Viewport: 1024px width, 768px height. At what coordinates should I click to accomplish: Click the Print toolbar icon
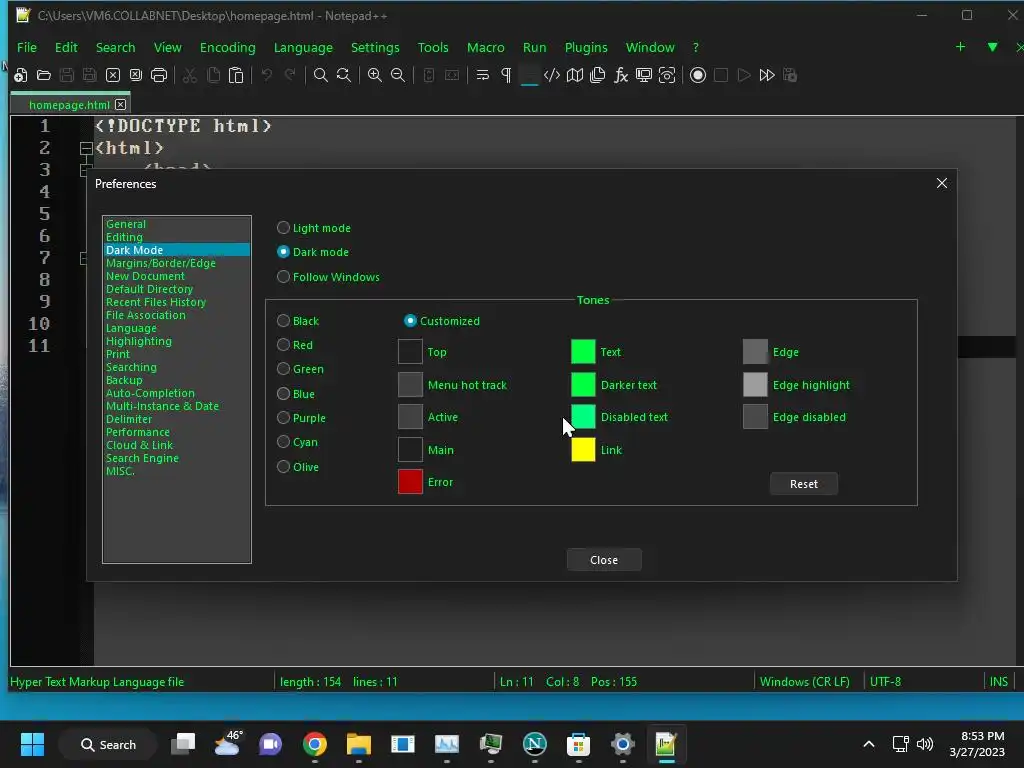(x=159, y=75)
